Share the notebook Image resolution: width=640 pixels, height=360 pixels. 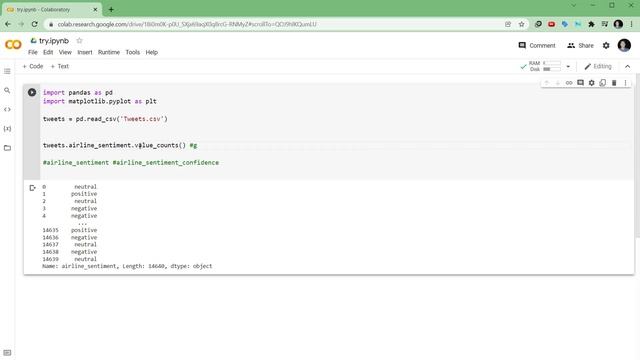tap(580, 45)
